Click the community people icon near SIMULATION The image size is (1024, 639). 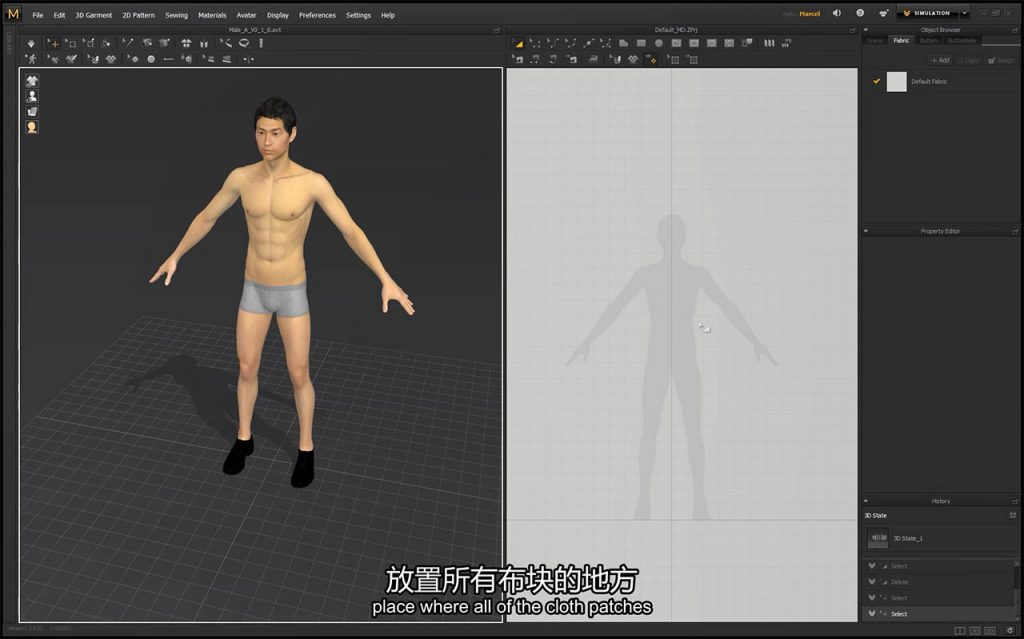pyautogui.click(x=883, y=13)
